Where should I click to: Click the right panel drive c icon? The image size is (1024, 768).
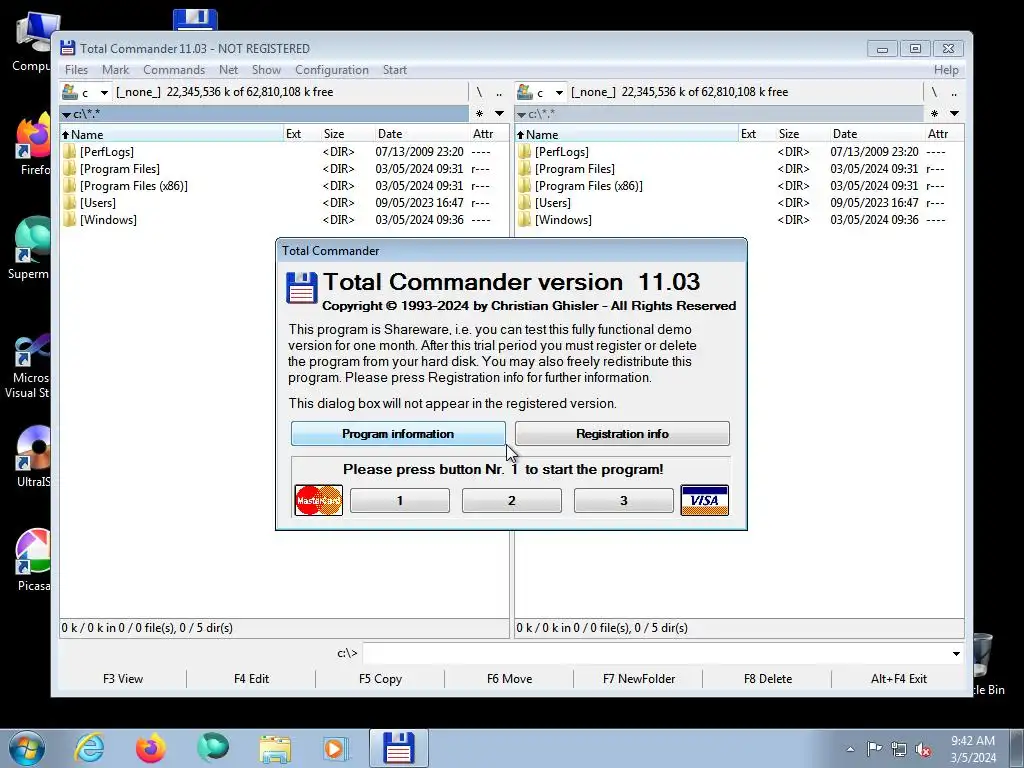[524, 92]
